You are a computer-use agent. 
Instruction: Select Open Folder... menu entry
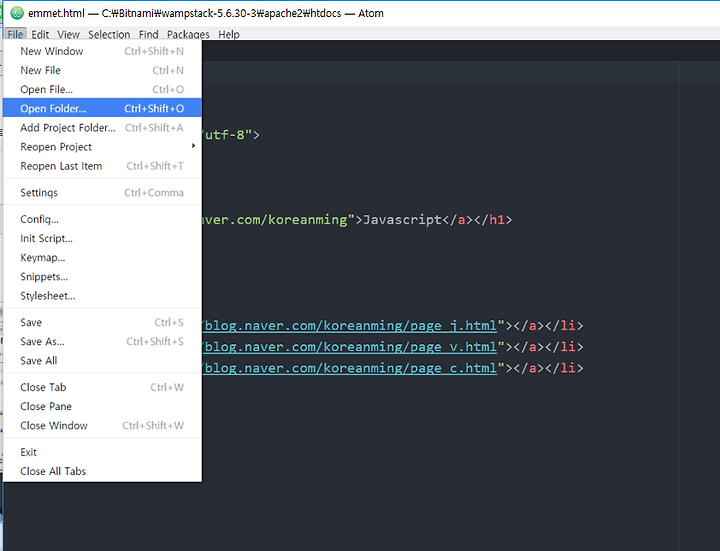[102, 108]
